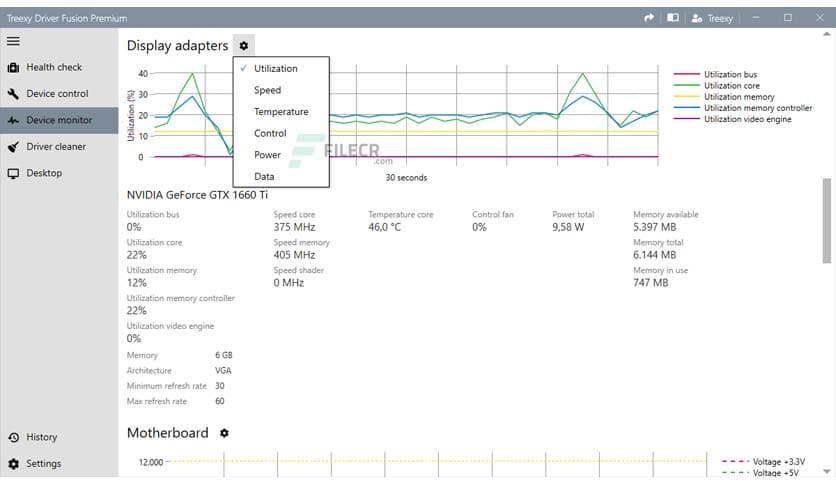Click the 46,0 °C temperature value

(x=384, y=227)
